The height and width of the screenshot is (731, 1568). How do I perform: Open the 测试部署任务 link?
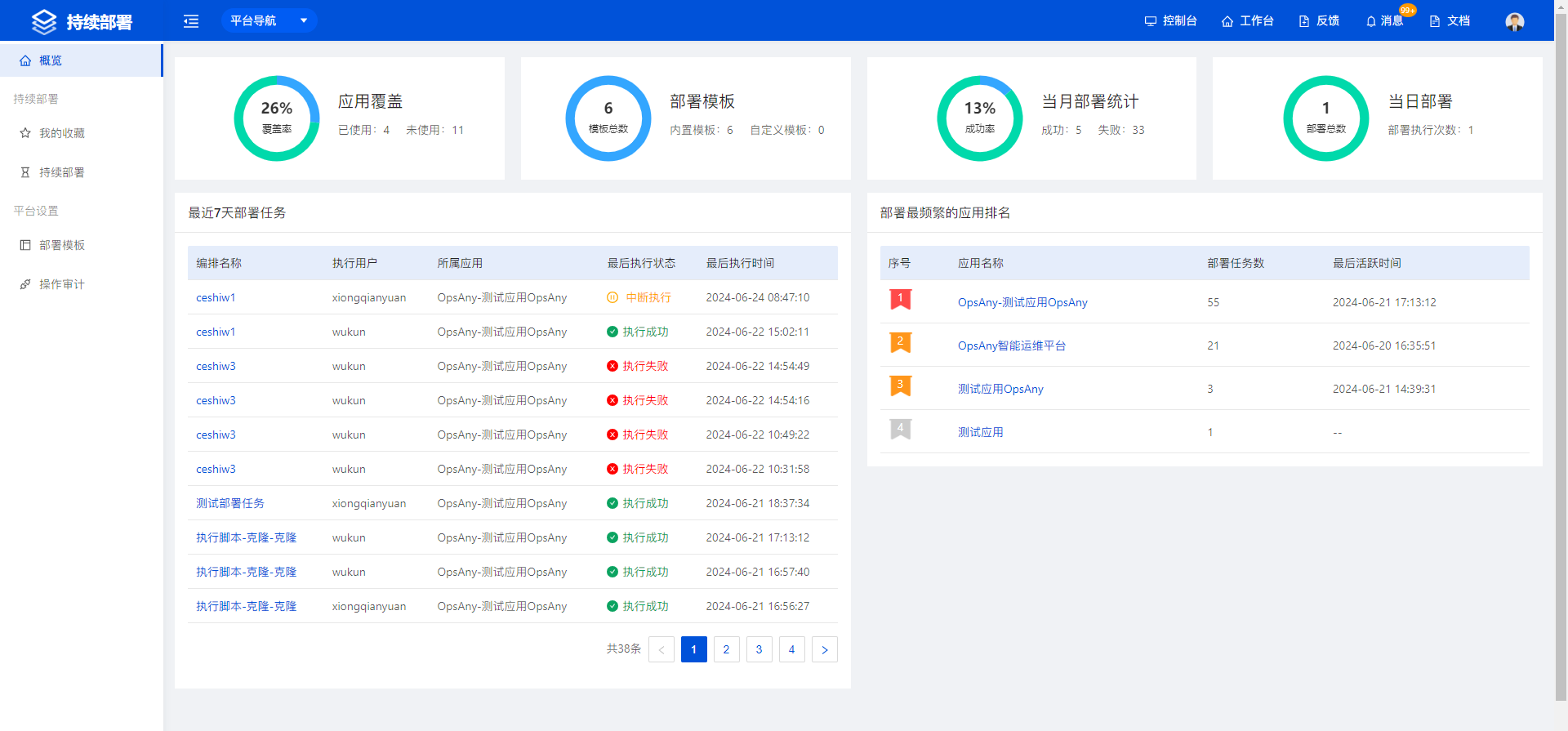230,503
